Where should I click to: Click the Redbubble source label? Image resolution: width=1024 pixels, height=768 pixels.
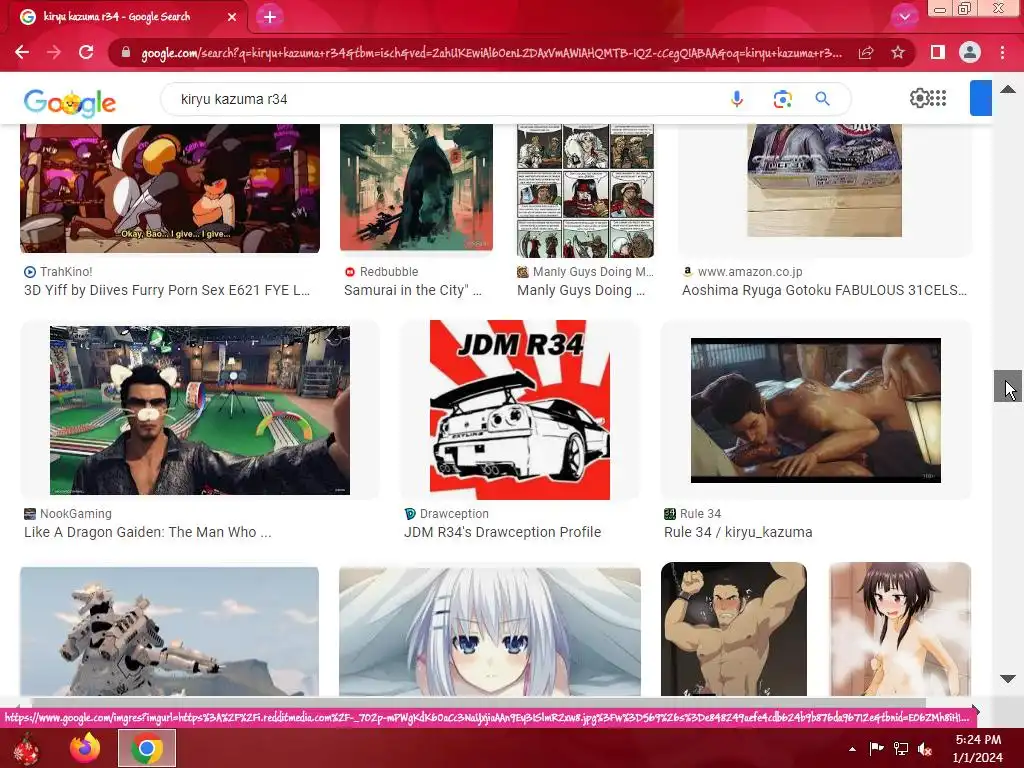click(389, 272)
